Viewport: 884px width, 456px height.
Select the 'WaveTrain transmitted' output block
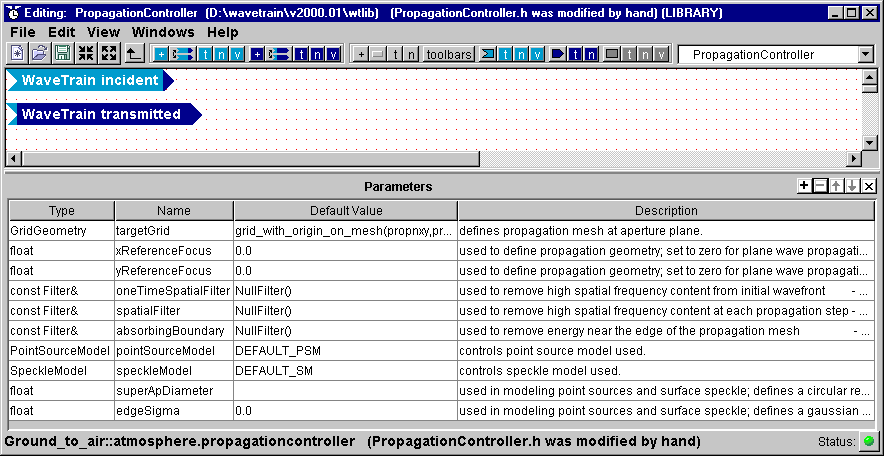(x=104, y=114)
